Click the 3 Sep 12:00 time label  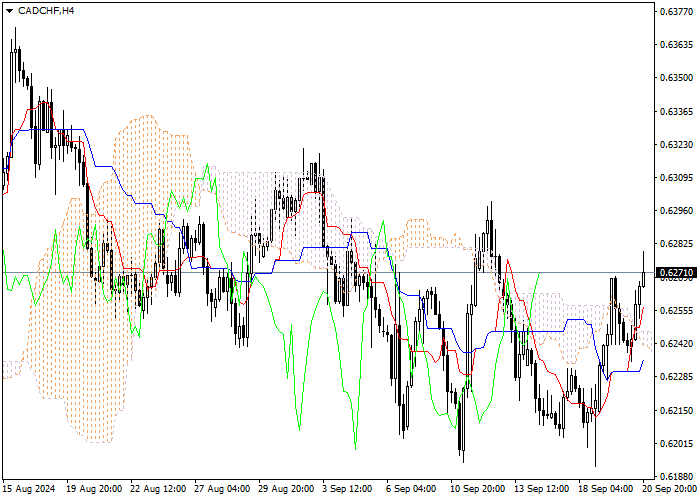point(347,489)
